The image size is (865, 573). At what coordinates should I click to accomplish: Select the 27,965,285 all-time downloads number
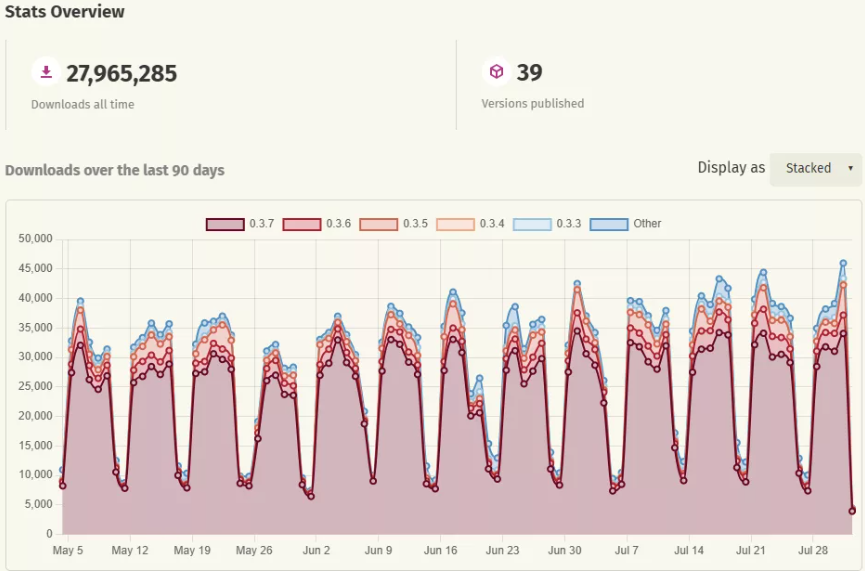[x=121, y=73]
